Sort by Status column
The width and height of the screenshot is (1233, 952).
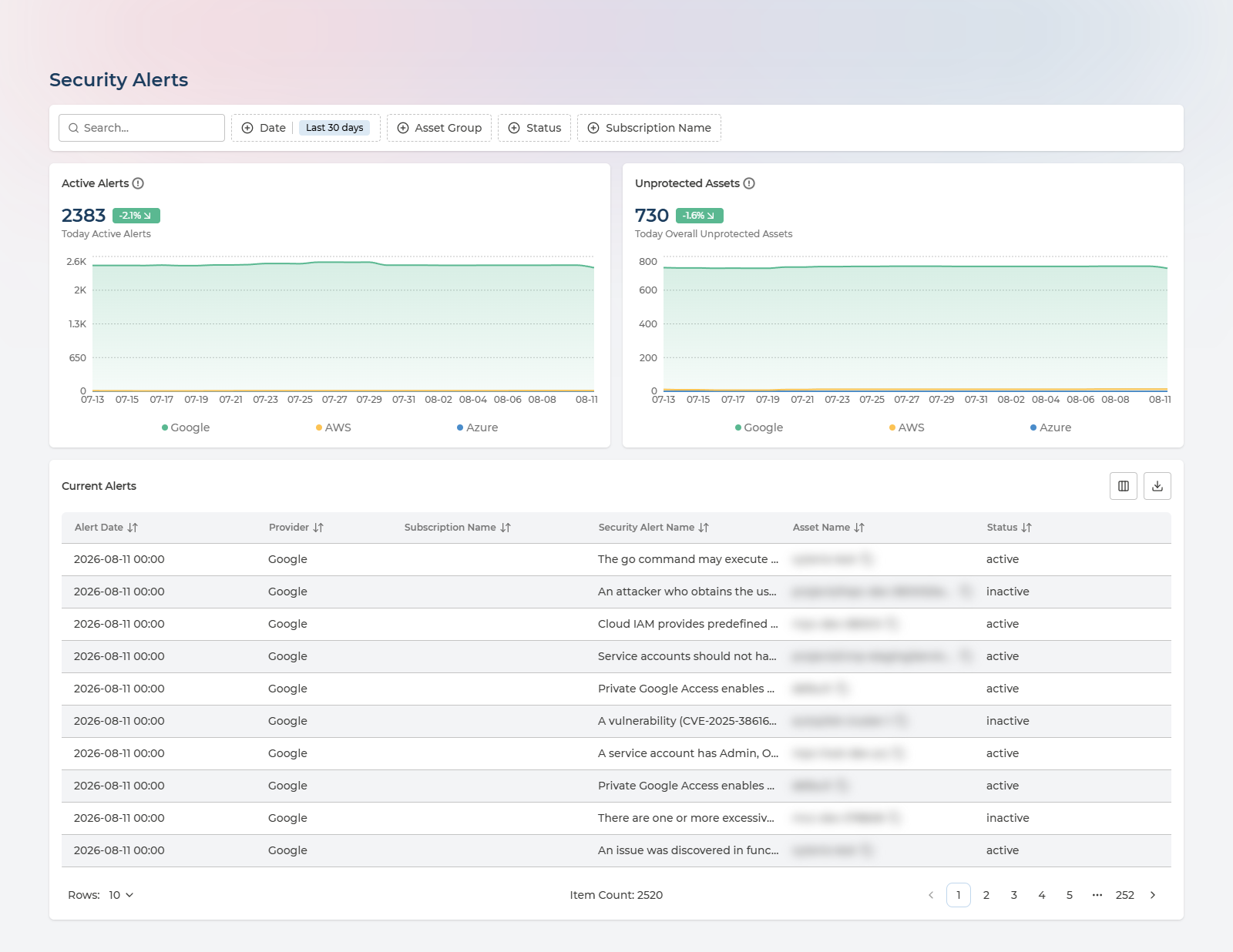pyautogui.click(x=1009, y=528)
